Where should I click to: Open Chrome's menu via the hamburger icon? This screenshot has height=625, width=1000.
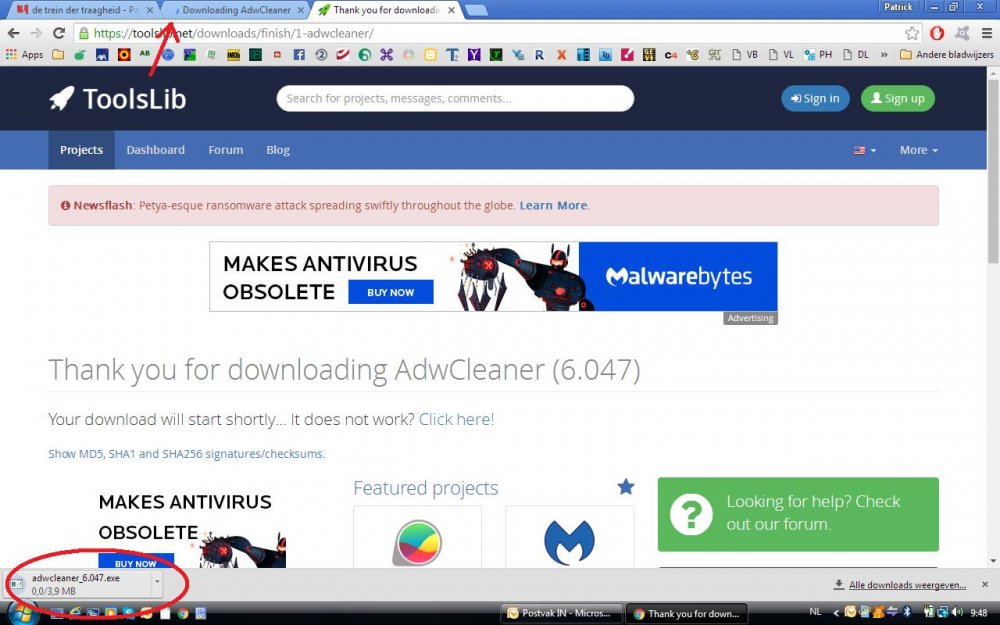pos(988,31)
